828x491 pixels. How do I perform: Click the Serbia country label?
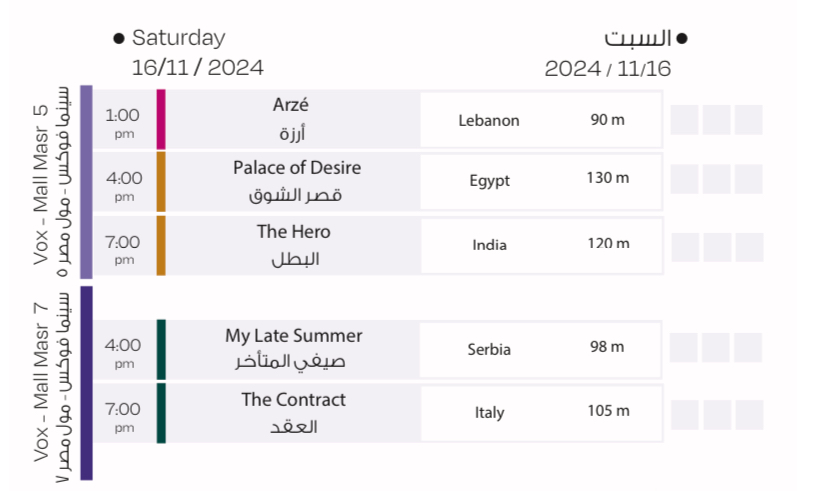(489, 350)
